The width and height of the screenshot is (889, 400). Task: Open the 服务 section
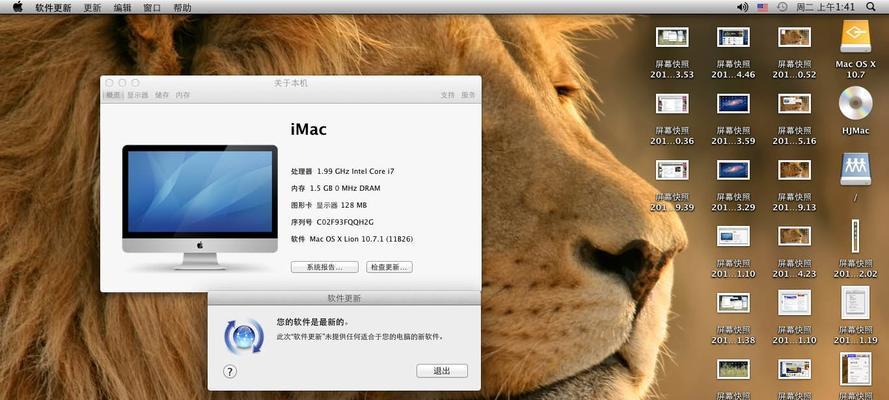pos(468,95)
